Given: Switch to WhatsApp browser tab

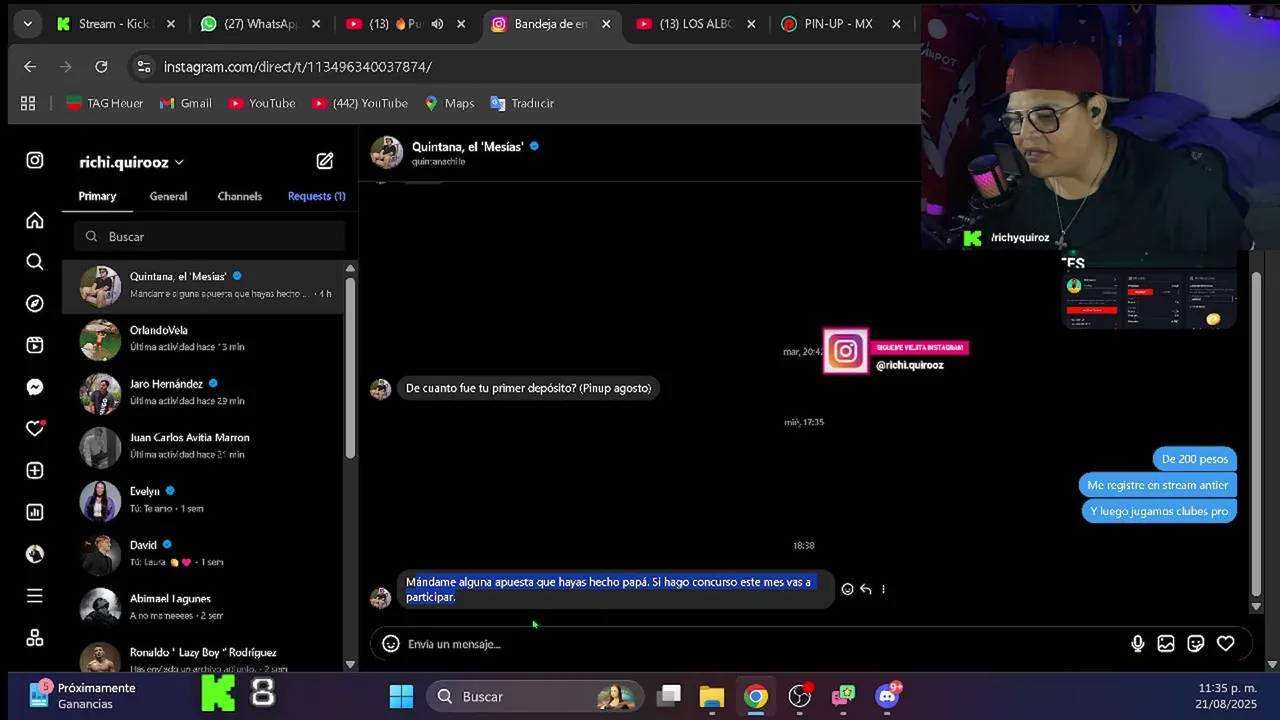Looking at the screenshot, I should 261,24.
